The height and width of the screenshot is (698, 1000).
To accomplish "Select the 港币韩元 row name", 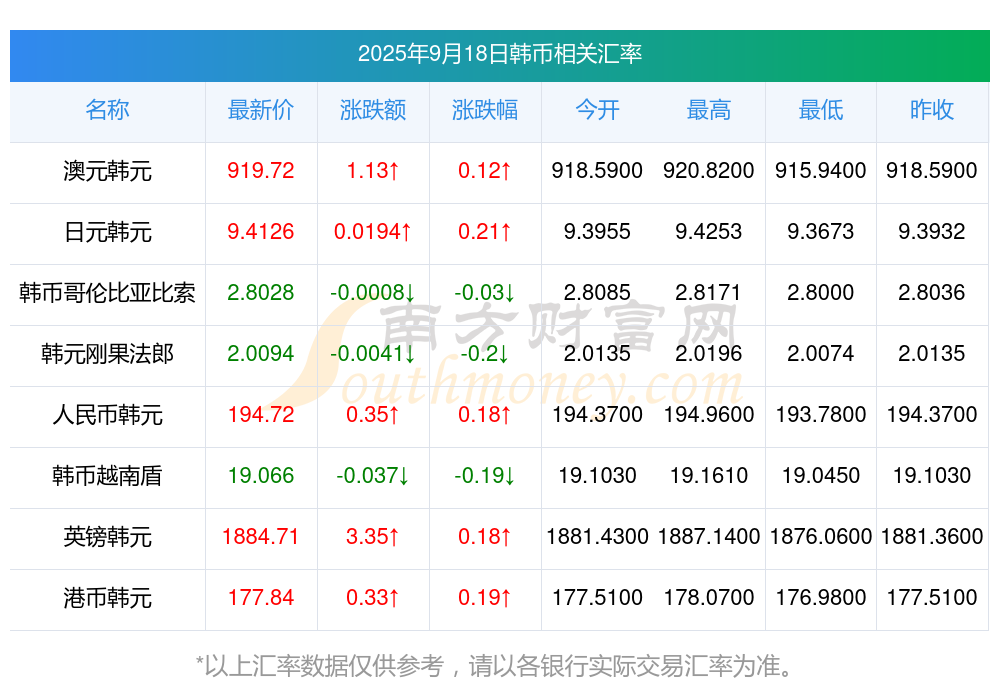I will pyautogui.click(x=107, y=598).
